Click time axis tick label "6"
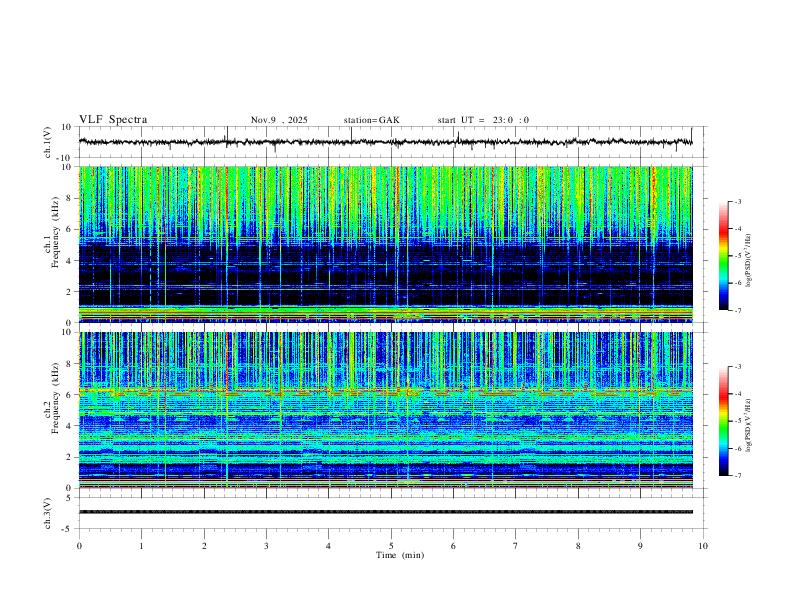The height and width of the screenshot is (612, 792). 453,546
